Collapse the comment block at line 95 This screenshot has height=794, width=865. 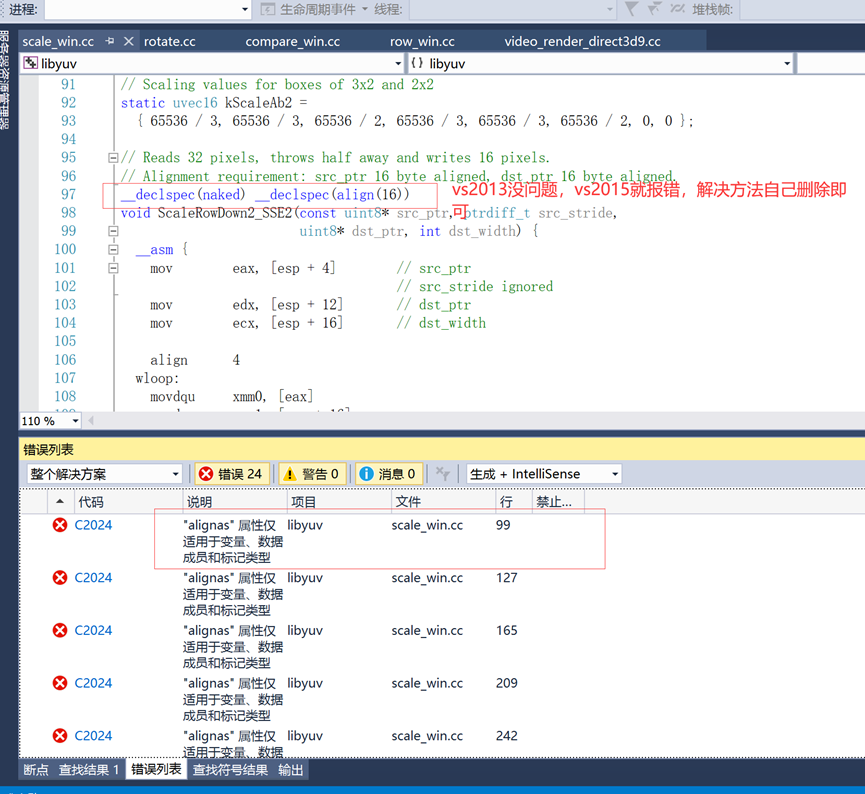point(113,158)
